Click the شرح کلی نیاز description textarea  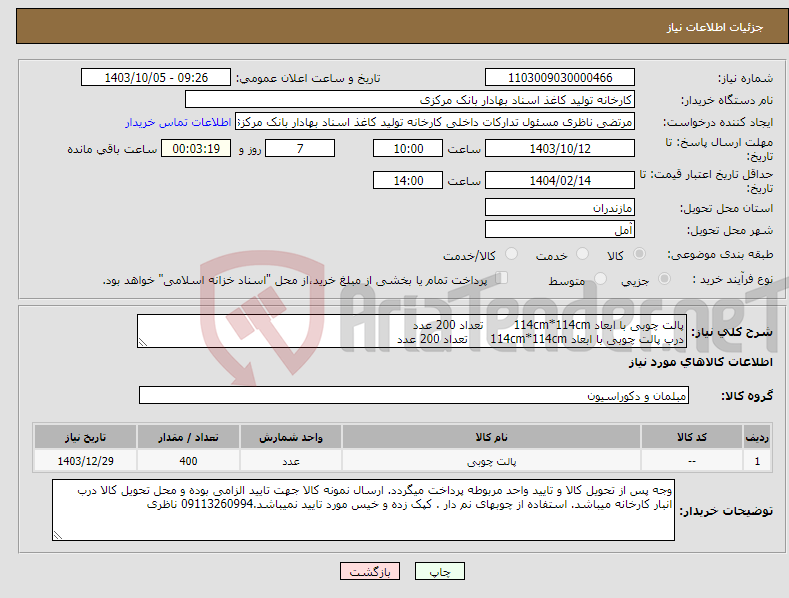pos(412,331)
